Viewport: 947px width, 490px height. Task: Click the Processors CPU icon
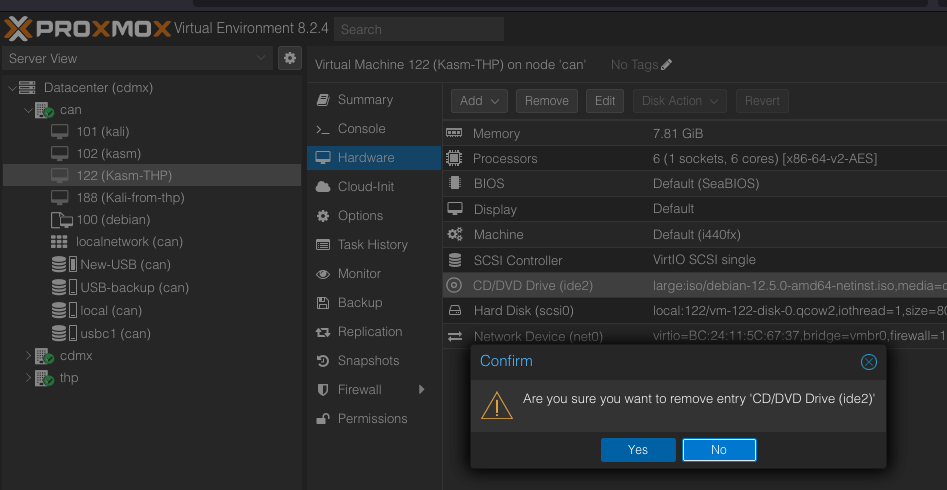(455, 158)
